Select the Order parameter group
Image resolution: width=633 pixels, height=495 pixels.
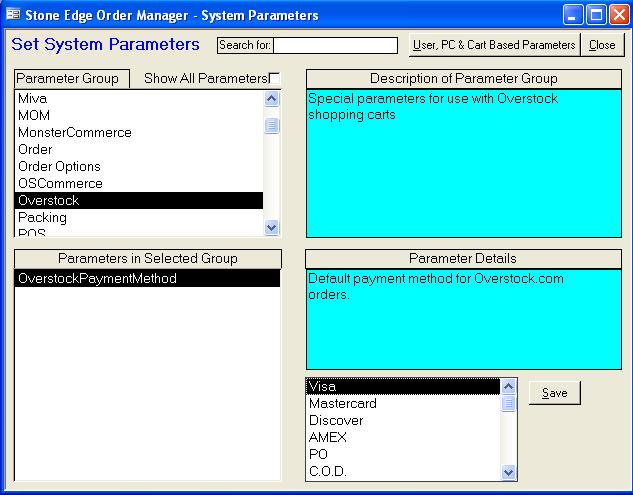pos(138,149)
